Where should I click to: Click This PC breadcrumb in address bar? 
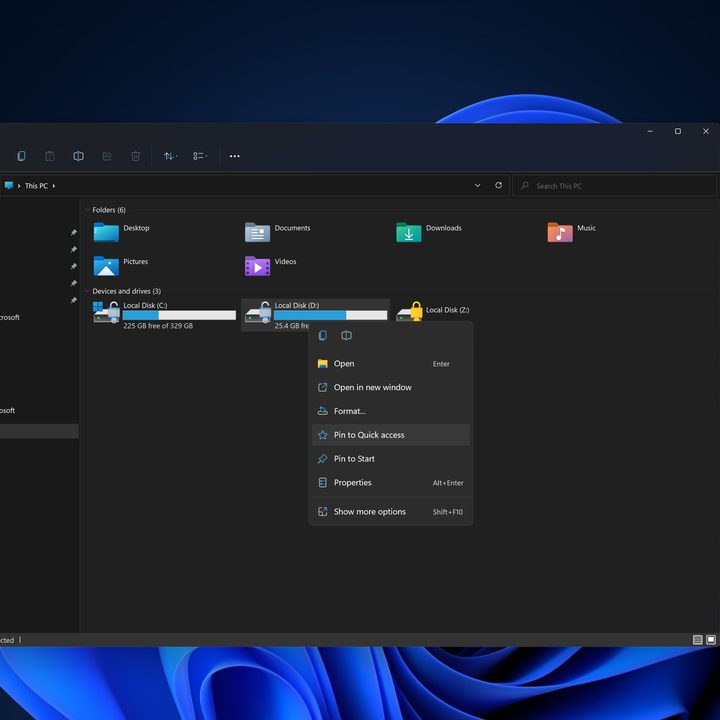(x=36, y=186)
